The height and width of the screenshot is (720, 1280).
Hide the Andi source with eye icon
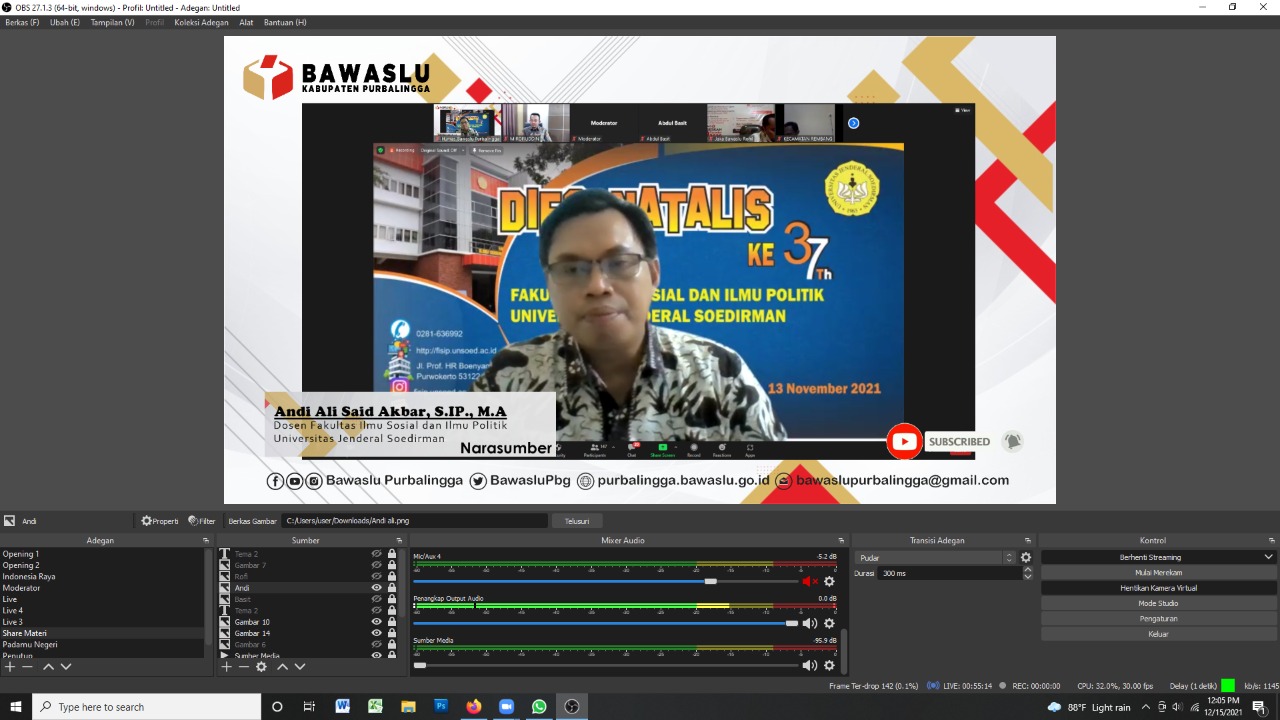tap(377, 588)
